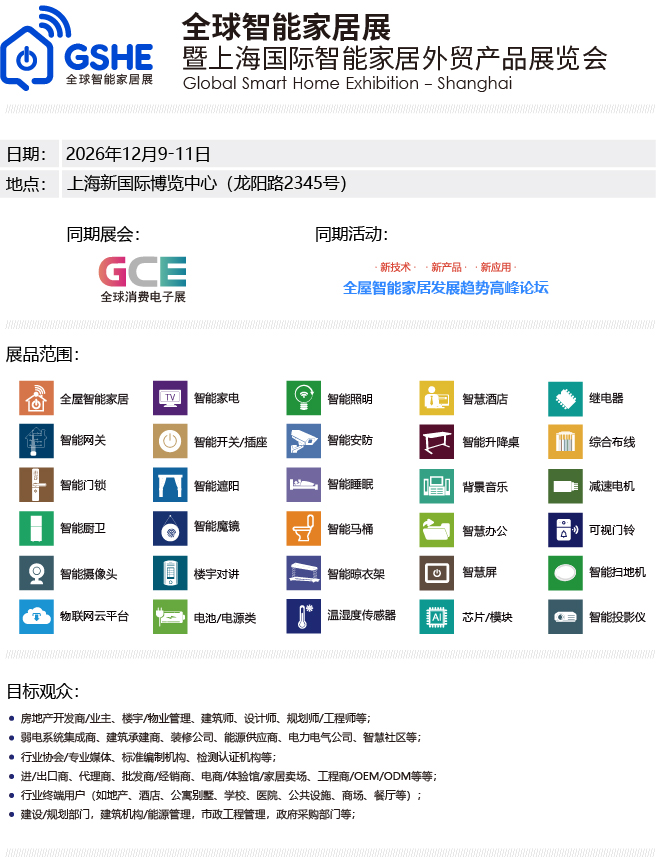Select the 电池/电源类 battery icon

click(170, 617)
